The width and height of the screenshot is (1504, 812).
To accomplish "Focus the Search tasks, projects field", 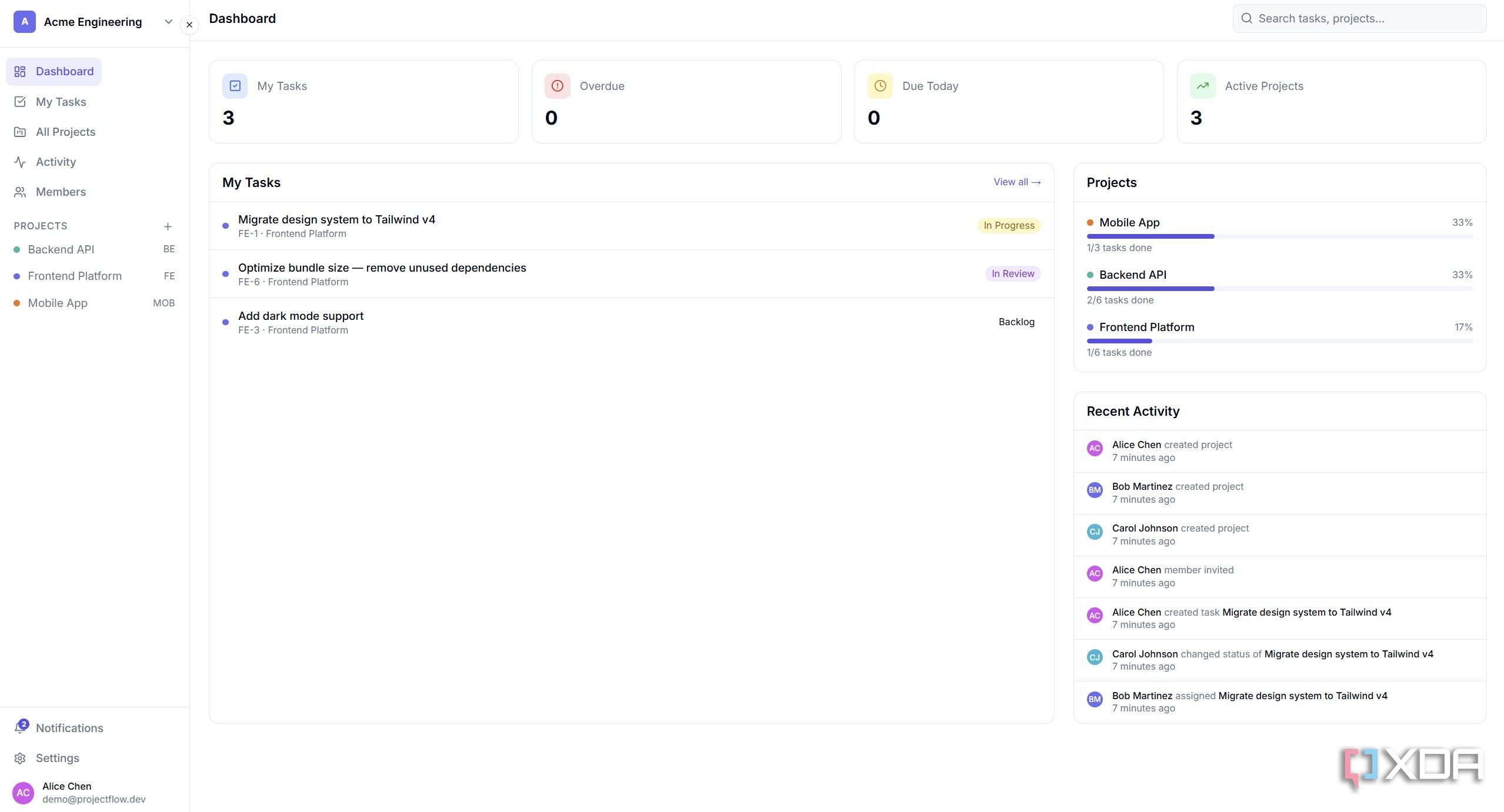I will click(x=1359, y=18).
